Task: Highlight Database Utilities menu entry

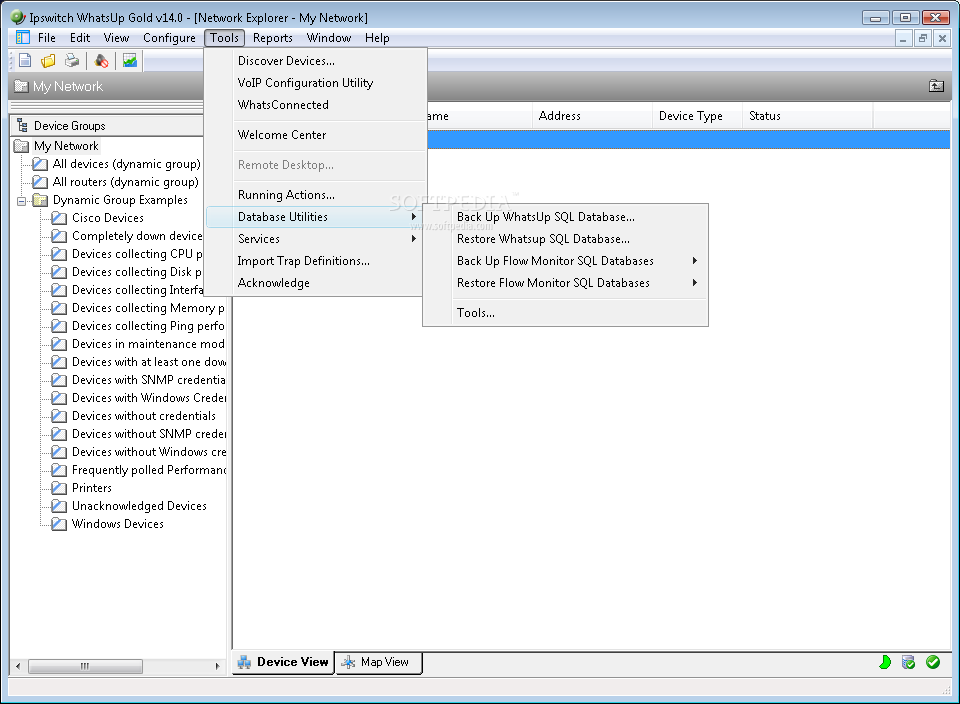Action: [315, 217]
